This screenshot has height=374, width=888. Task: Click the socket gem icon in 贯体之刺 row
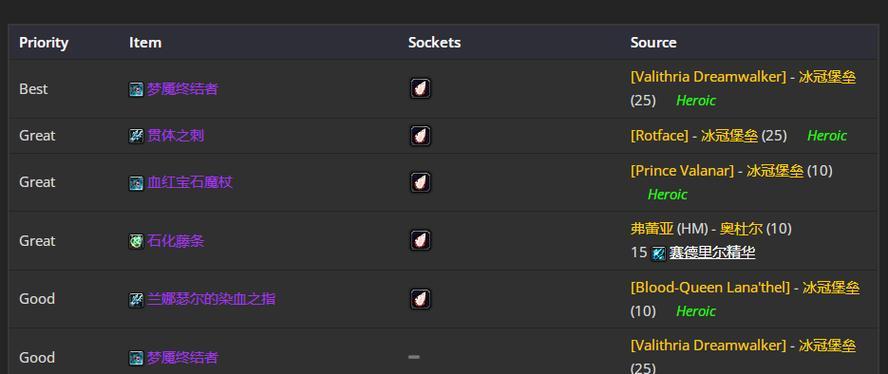point(420,136)
